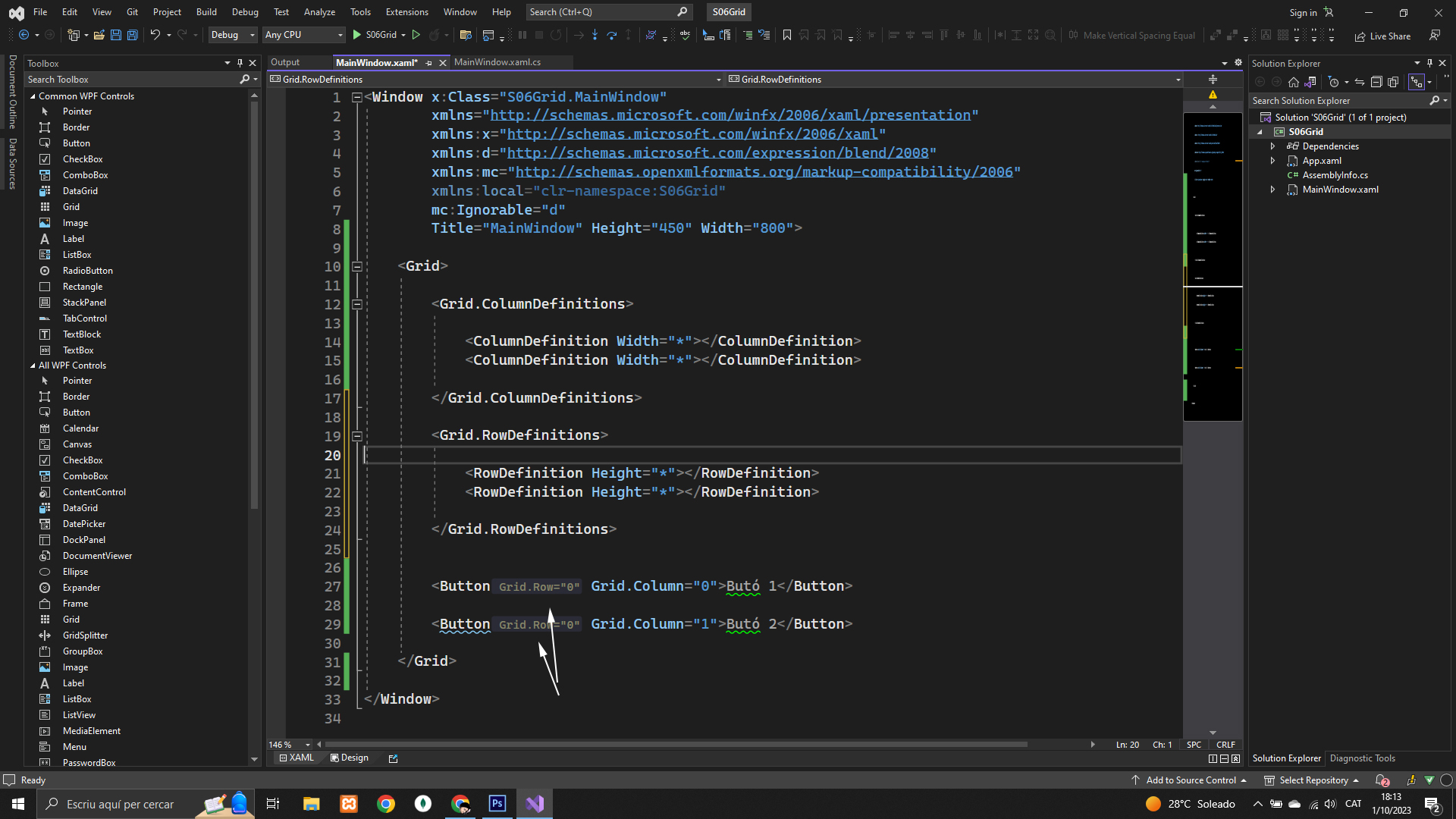Click Add to Source Control button

[x=1191, y=780]
